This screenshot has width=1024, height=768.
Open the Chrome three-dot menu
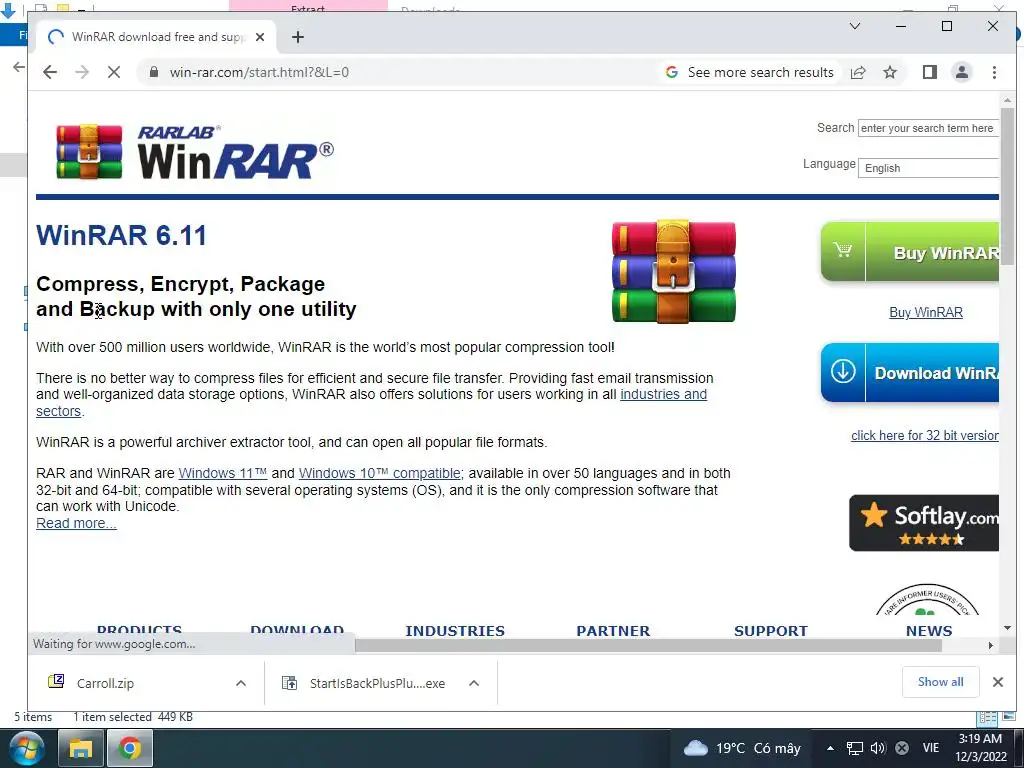click(x=994, y=72)
